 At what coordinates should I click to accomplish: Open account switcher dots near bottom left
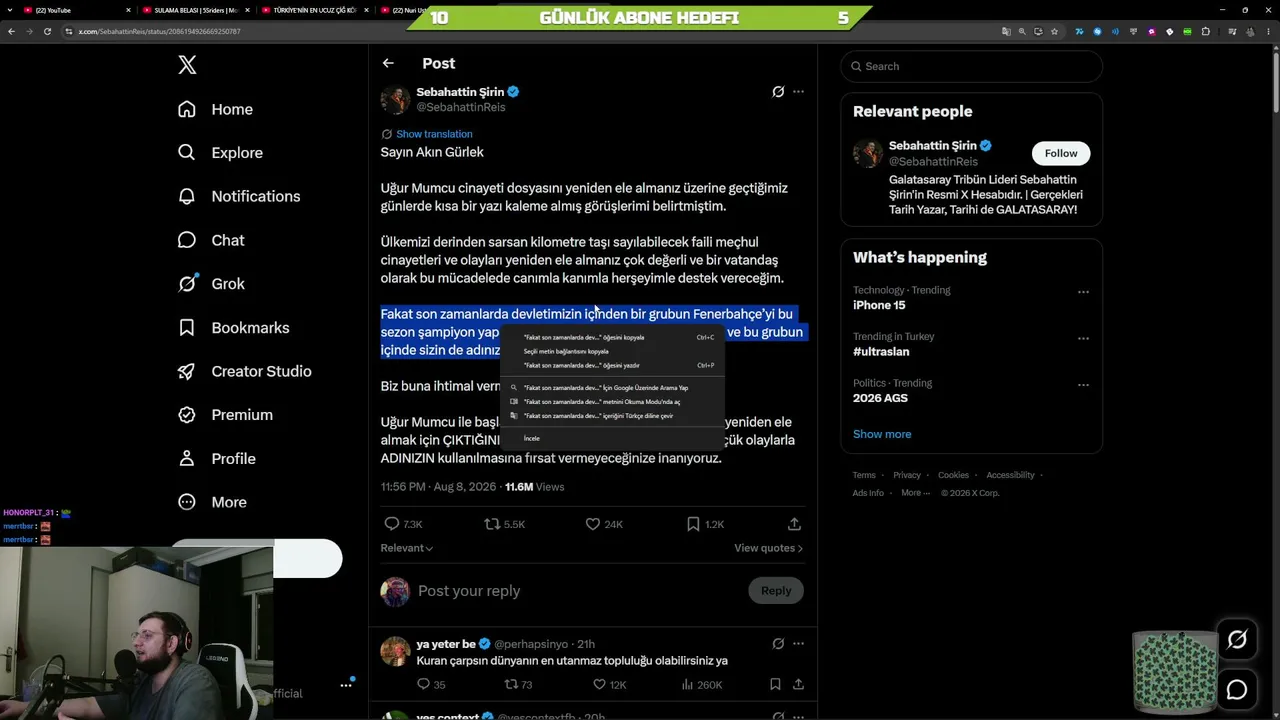346,685
